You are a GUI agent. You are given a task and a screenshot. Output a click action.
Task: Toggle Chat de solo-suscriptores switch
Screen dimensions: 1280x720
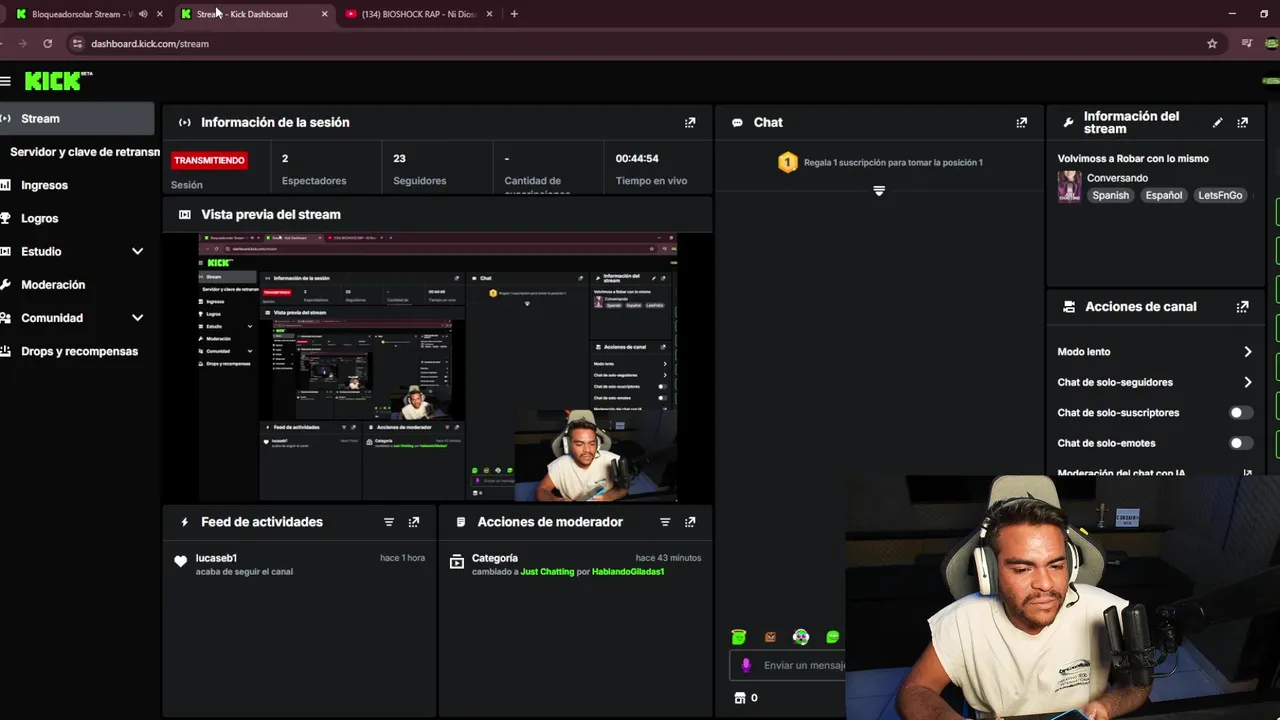pyautogui.click(x=1240, y=412)
